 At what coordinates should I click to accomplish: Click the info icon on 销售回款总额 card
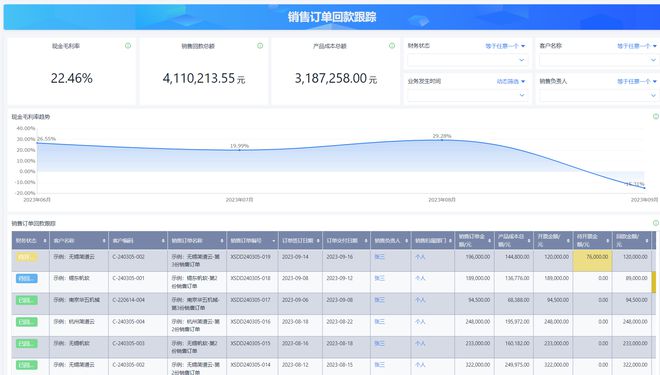pyautogui.click(x=260, y=45)
